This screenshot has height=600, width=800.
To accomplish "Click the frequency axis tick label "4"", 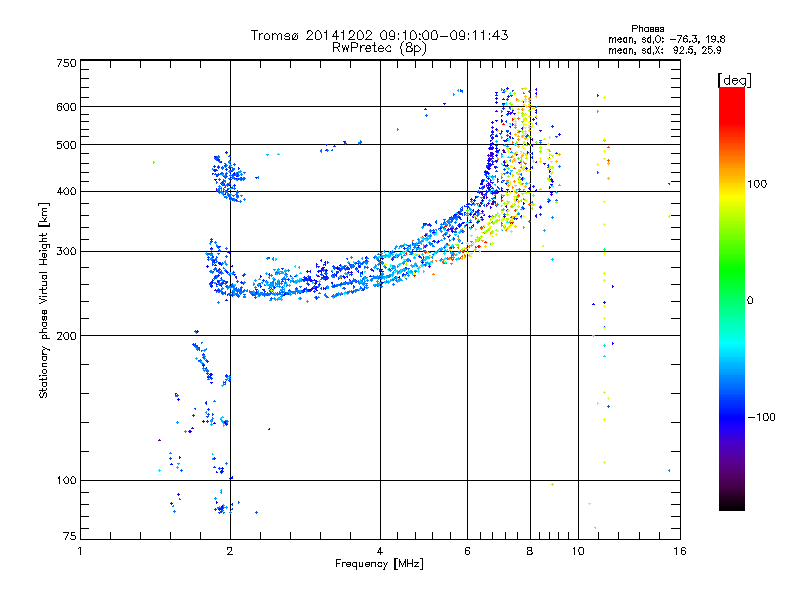I will point(380,551).
